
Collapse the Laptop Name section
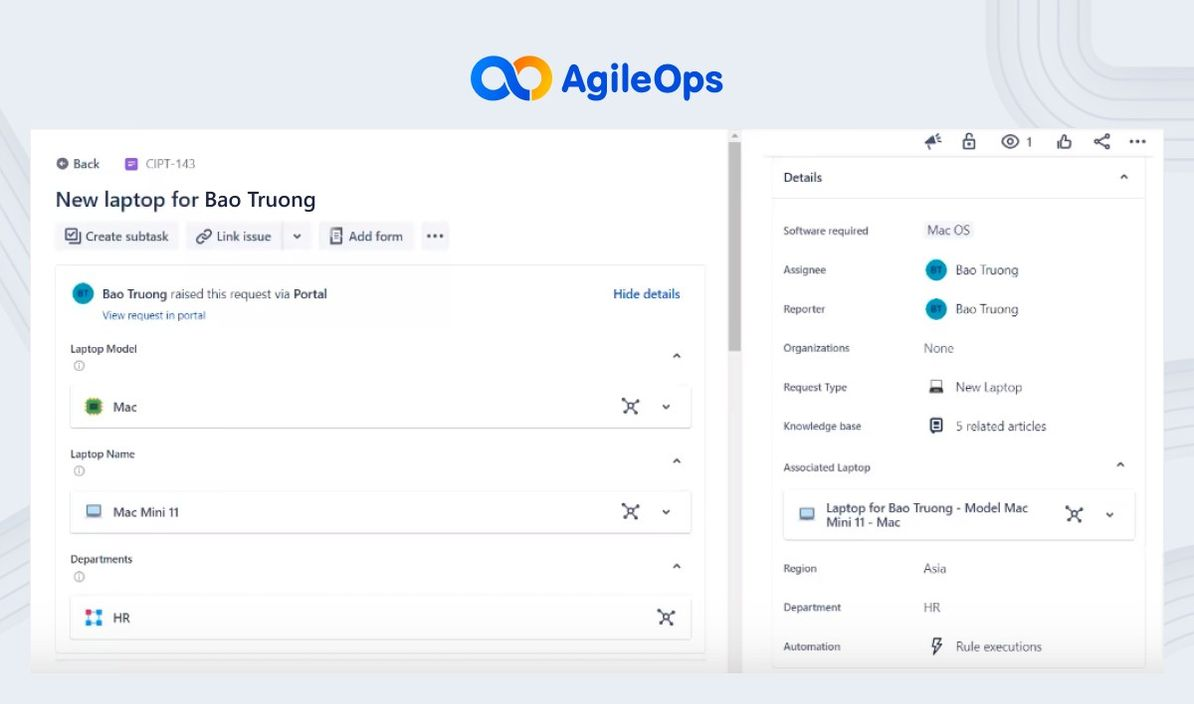(x=676, y=460)
